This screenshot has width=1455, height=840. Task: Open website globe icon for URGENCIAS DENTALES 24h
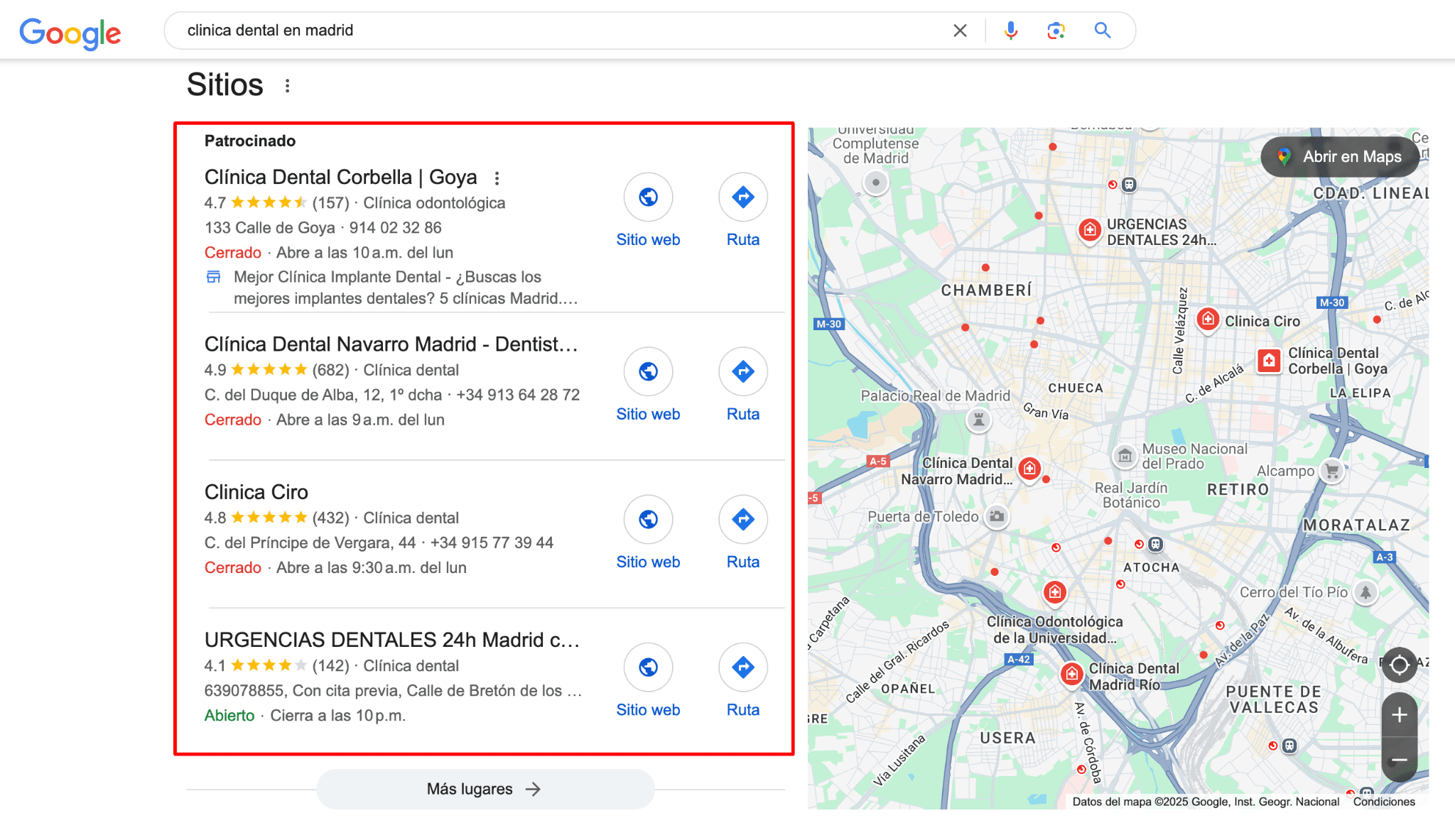(x=648, y=667)
